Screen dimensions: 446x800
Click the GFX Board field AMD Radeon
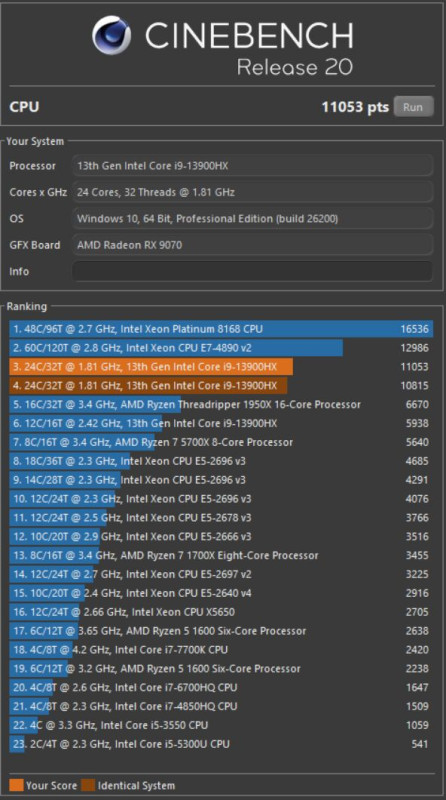(x=252, y=245)
